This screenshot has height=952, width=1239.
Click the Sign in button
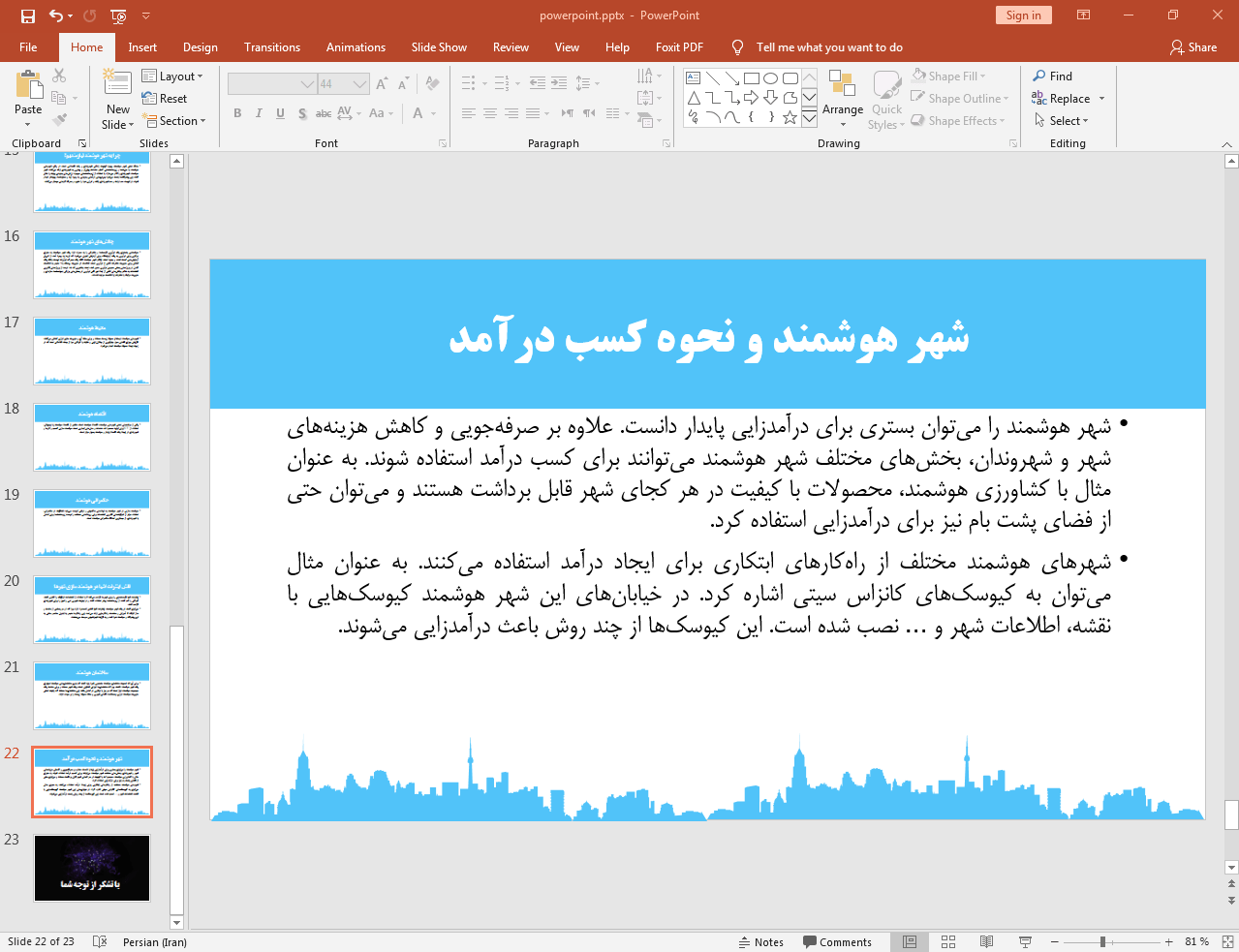click(x=1023, y=15)
